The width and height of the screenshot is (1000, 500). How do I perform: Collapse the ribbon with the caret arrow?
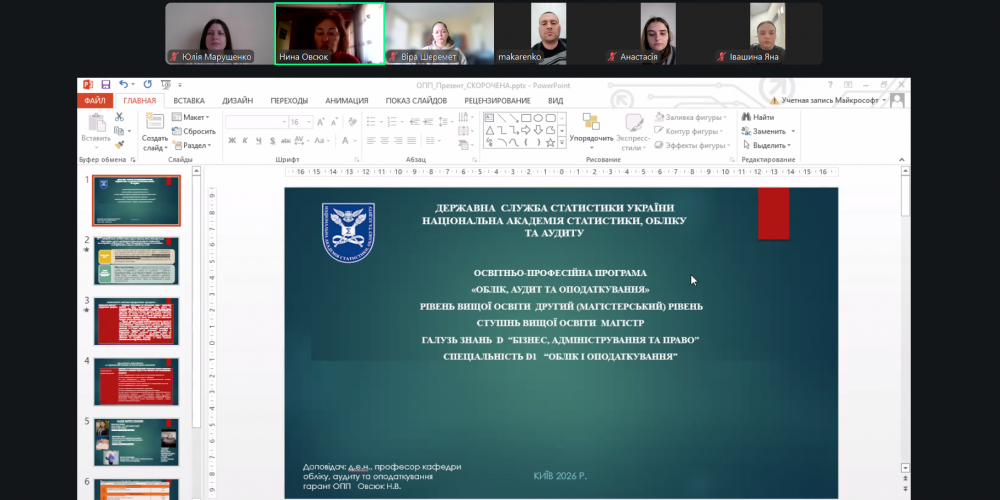coord(901,159)
